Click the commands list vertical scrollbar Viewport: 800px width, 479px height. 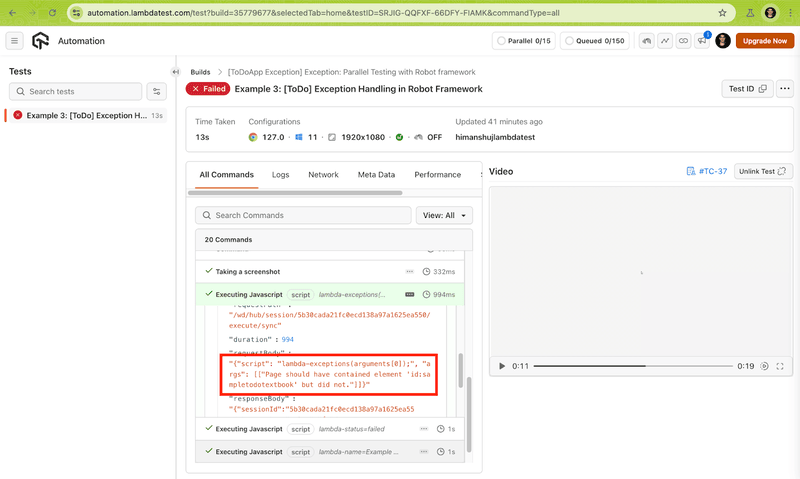[x=469, y=414]
